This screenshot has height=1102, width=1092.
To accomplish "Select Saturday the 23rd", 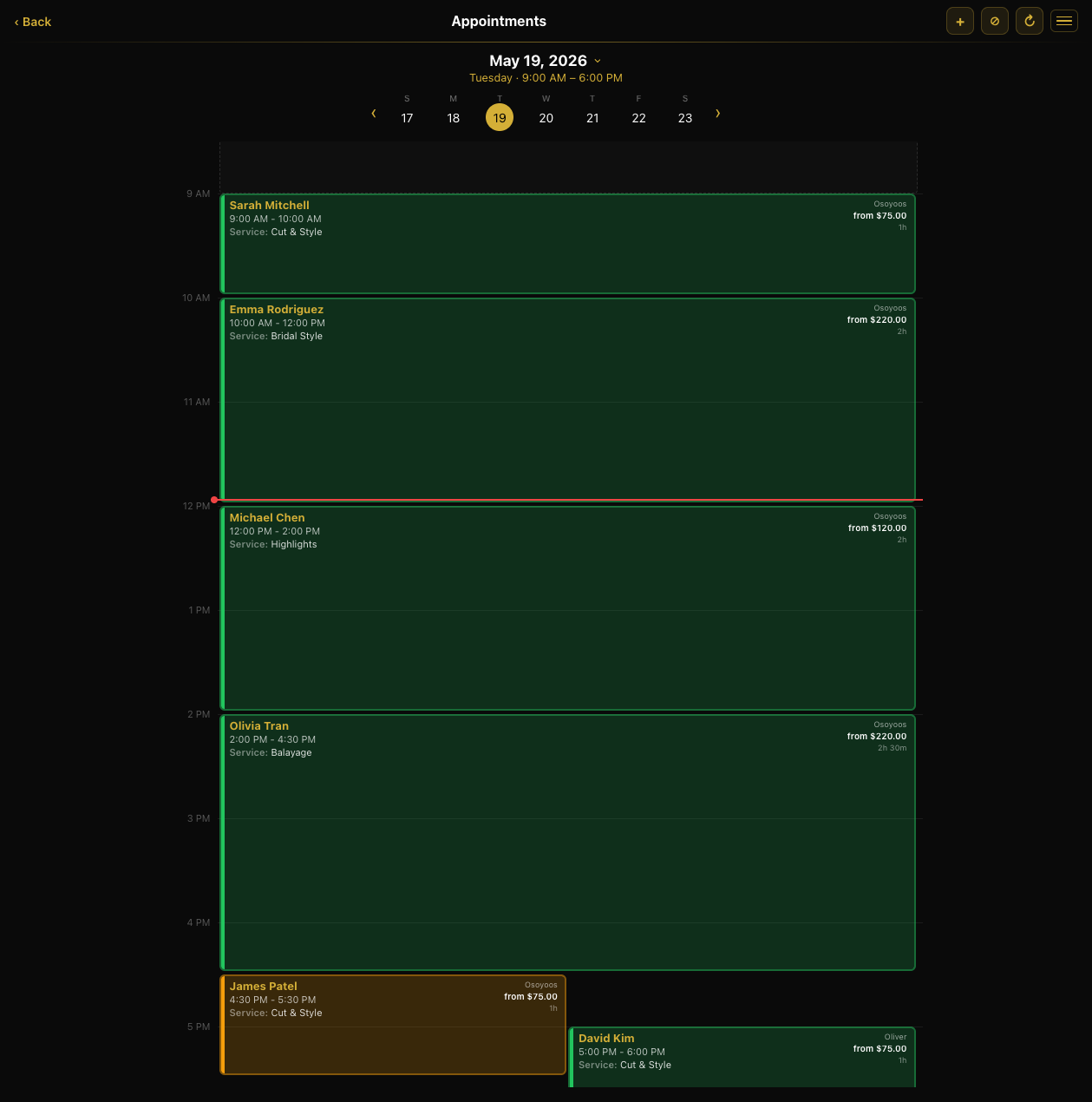I will [685, 118].
